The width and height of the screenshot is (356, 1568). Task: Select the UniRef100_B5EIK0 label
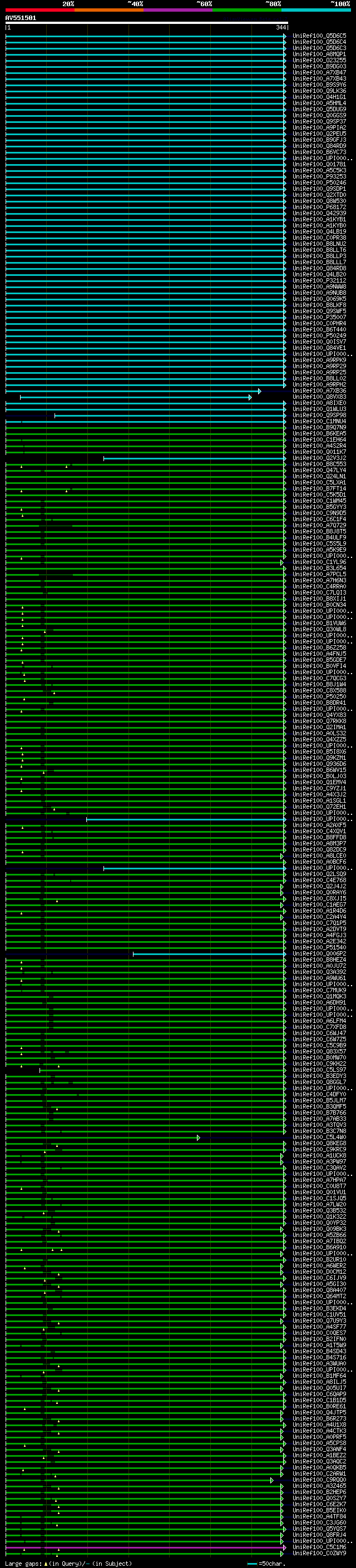tap(319, 1510)
